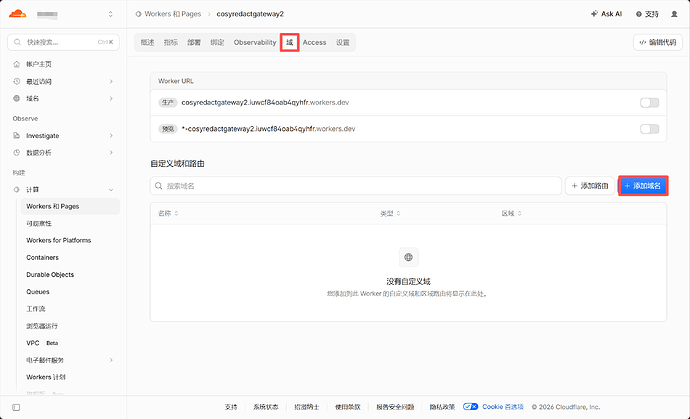Enable the 预览 workers.dev URL toggle
Screen dimensions: 690x419
click(650, 129)
